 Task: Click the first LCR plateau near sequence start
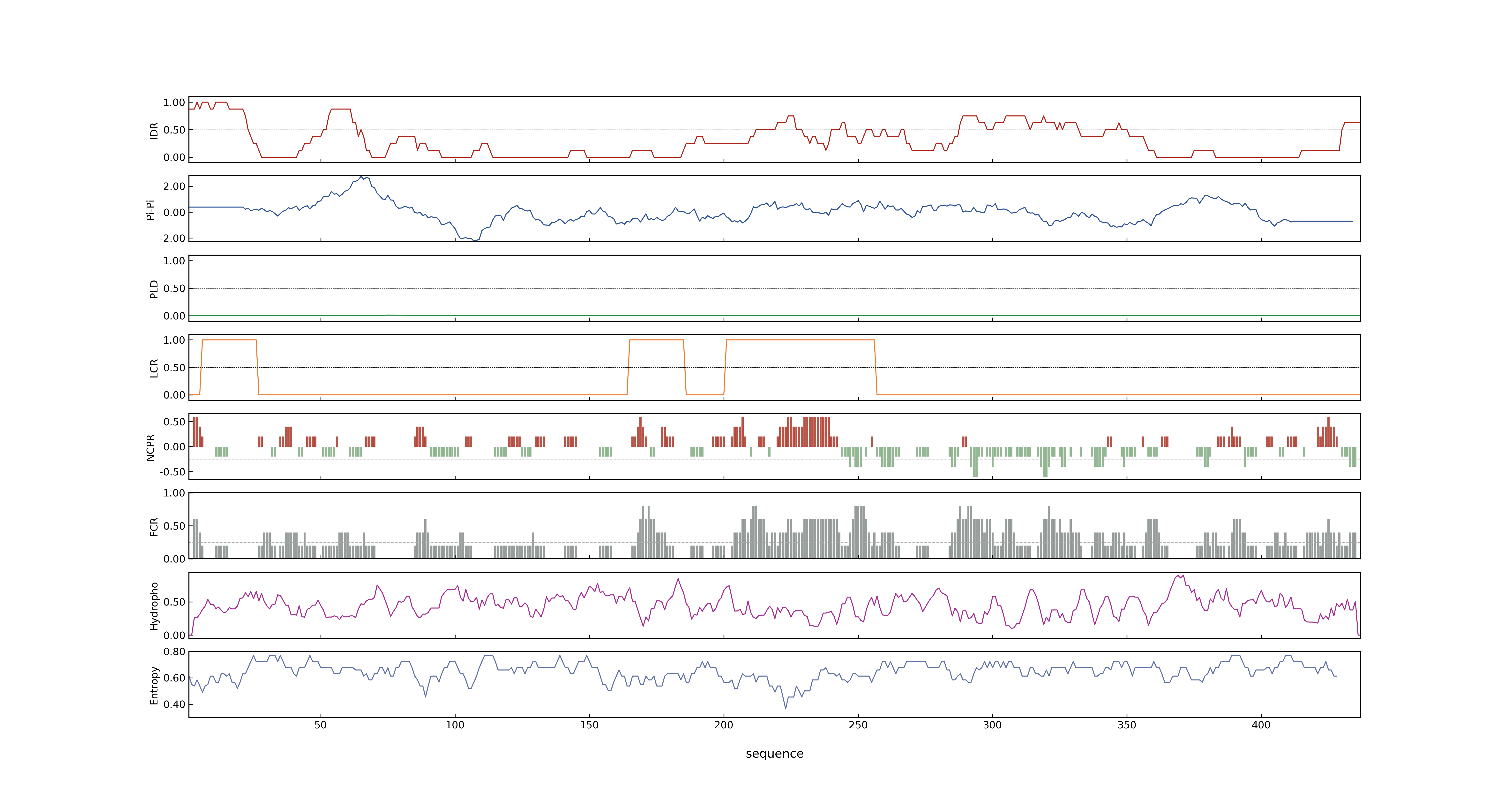coord(230,340)
